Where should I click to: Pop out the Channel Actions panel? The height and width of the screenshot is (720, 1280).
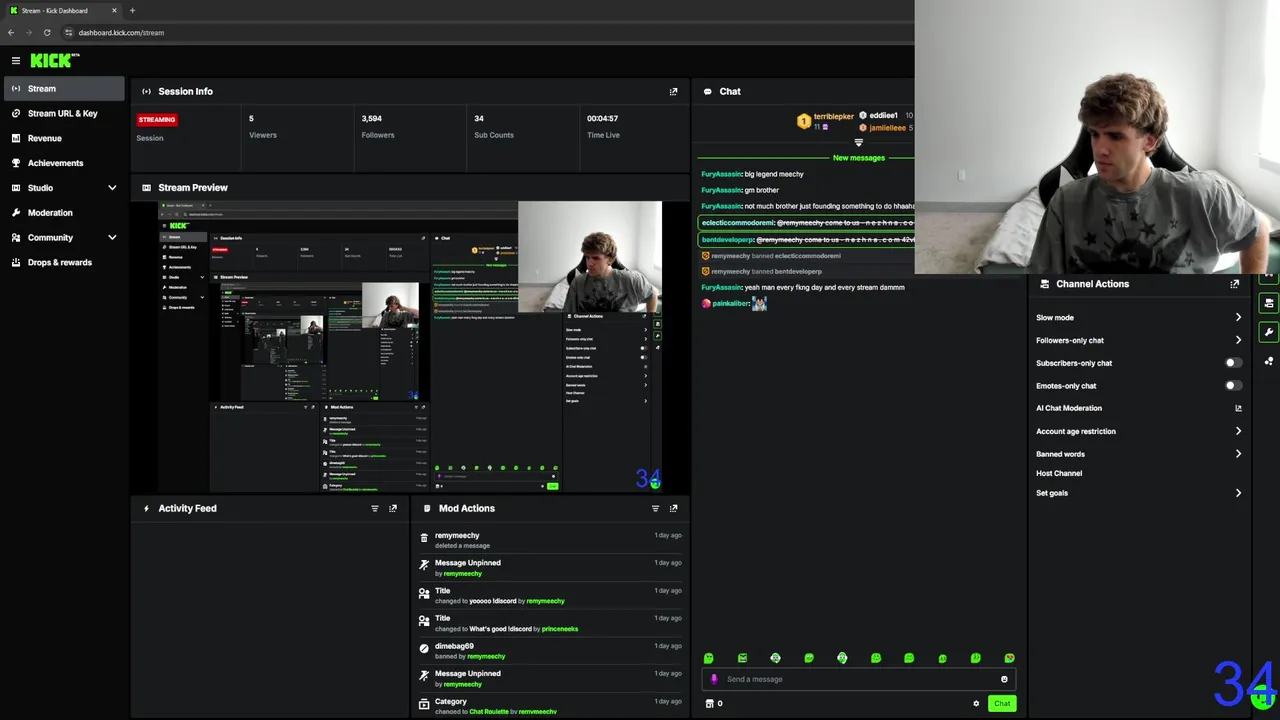[x=1235, y=284]
